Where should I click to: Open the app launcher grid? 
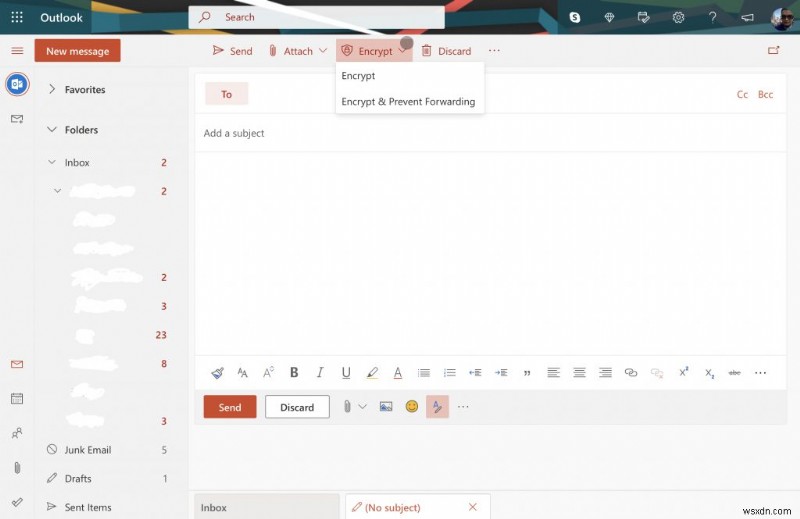tap(17, 17)
